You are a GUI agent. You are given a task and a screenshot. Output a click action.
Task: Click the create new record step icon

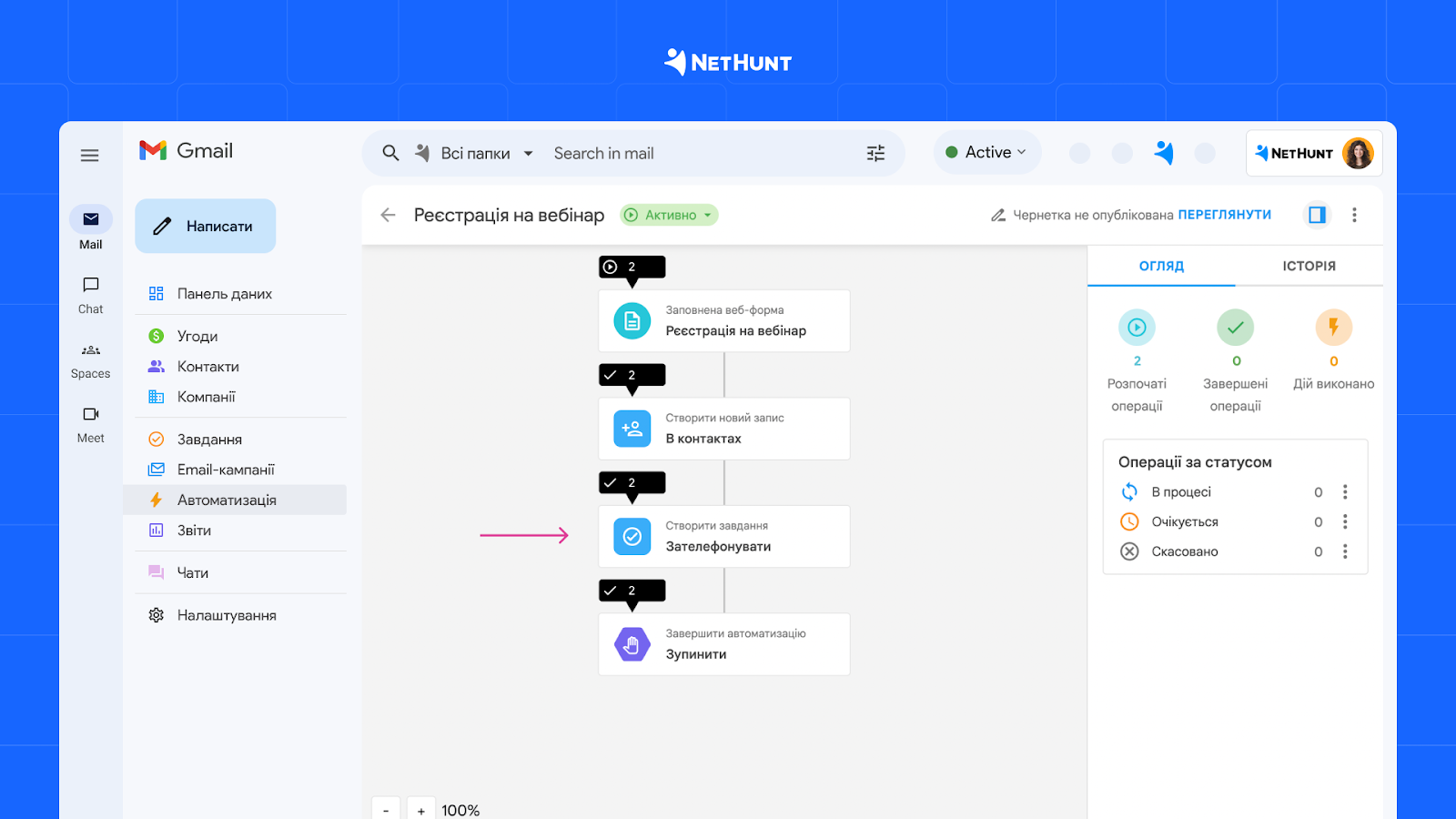pyautogui.click(x=632, y=429)
